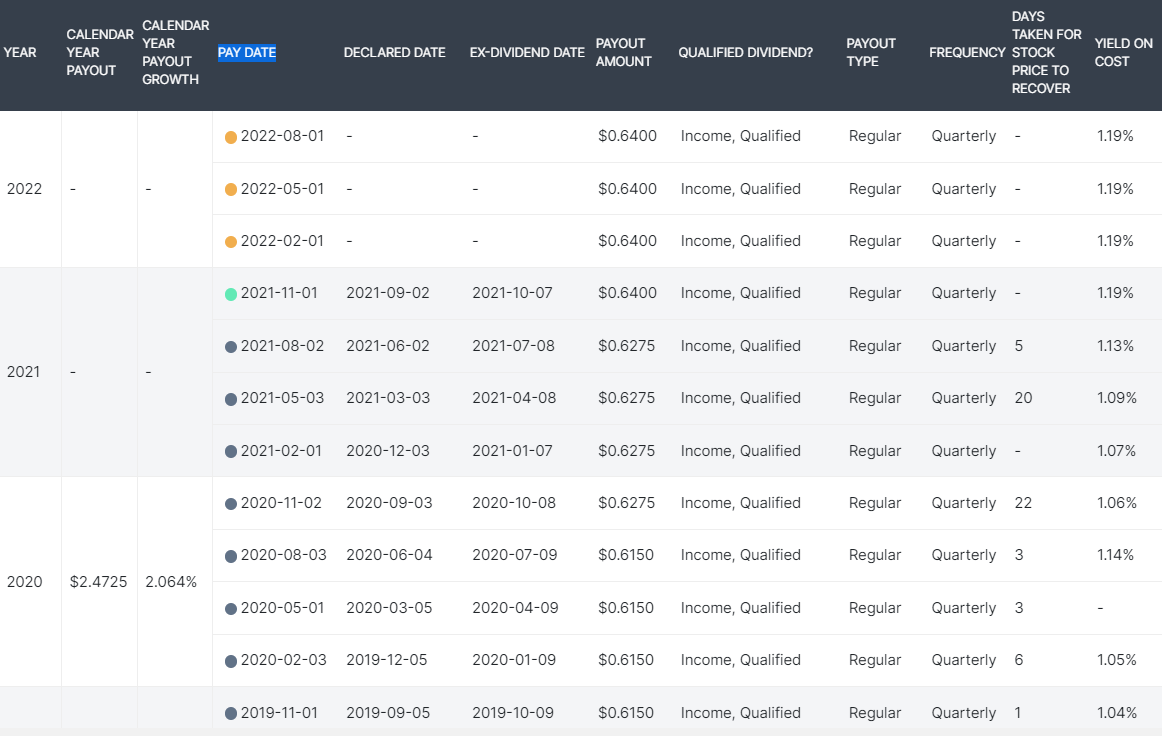Image resolution: width=1162 pixels, height=736 pixels.
Task: Select Income, Qualified for 2022-02-01 row
Action: click(x=741, y=241)
